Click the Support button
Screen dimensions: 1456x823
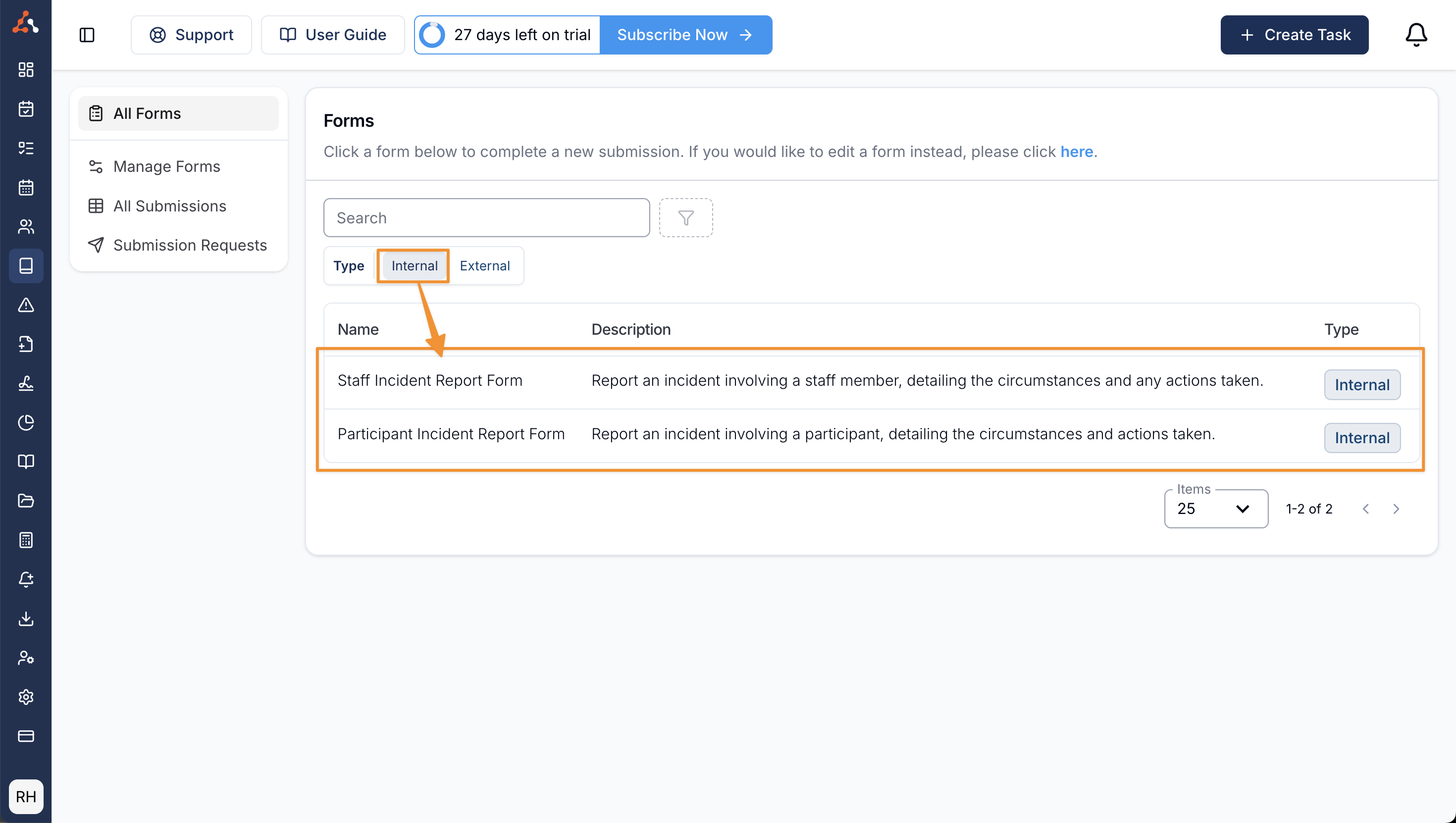(191, 35)
